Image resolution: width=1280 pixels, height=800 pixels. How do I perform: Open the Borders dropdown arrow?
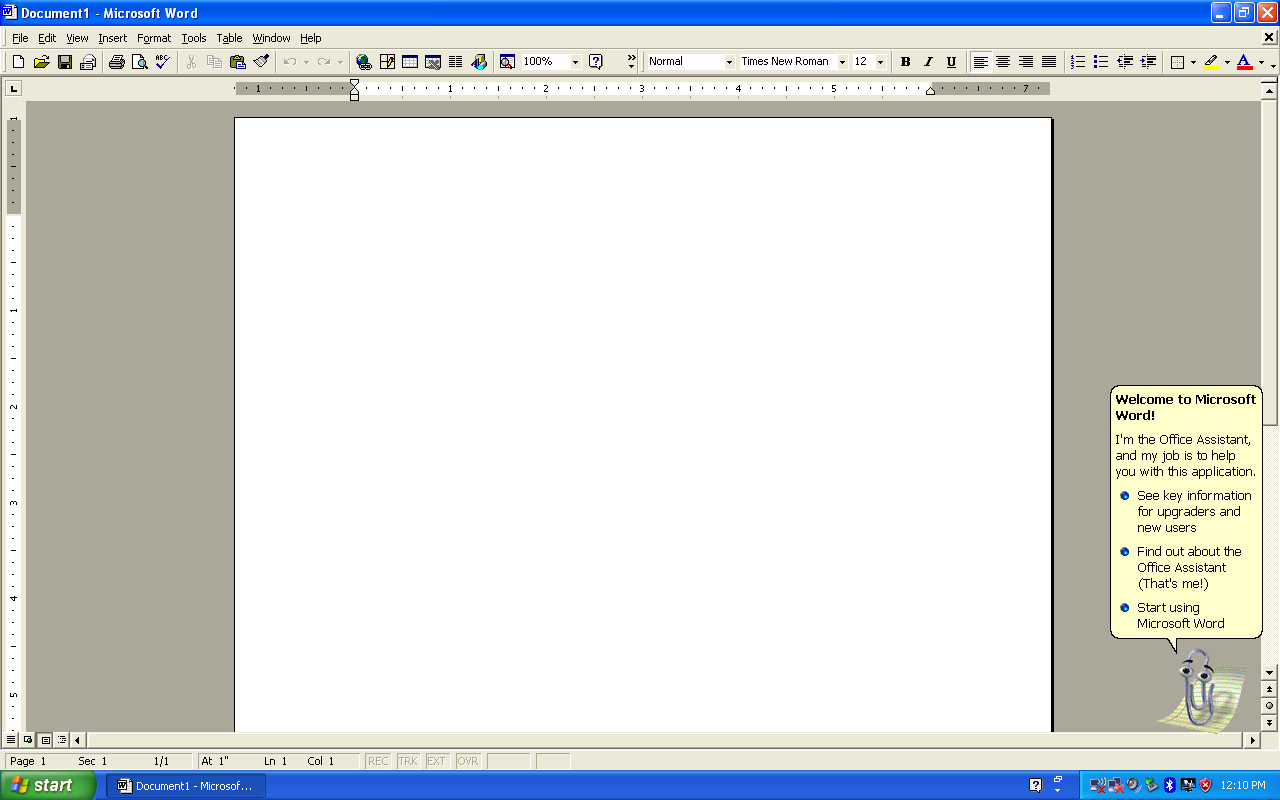click(x=1193, y=62)
